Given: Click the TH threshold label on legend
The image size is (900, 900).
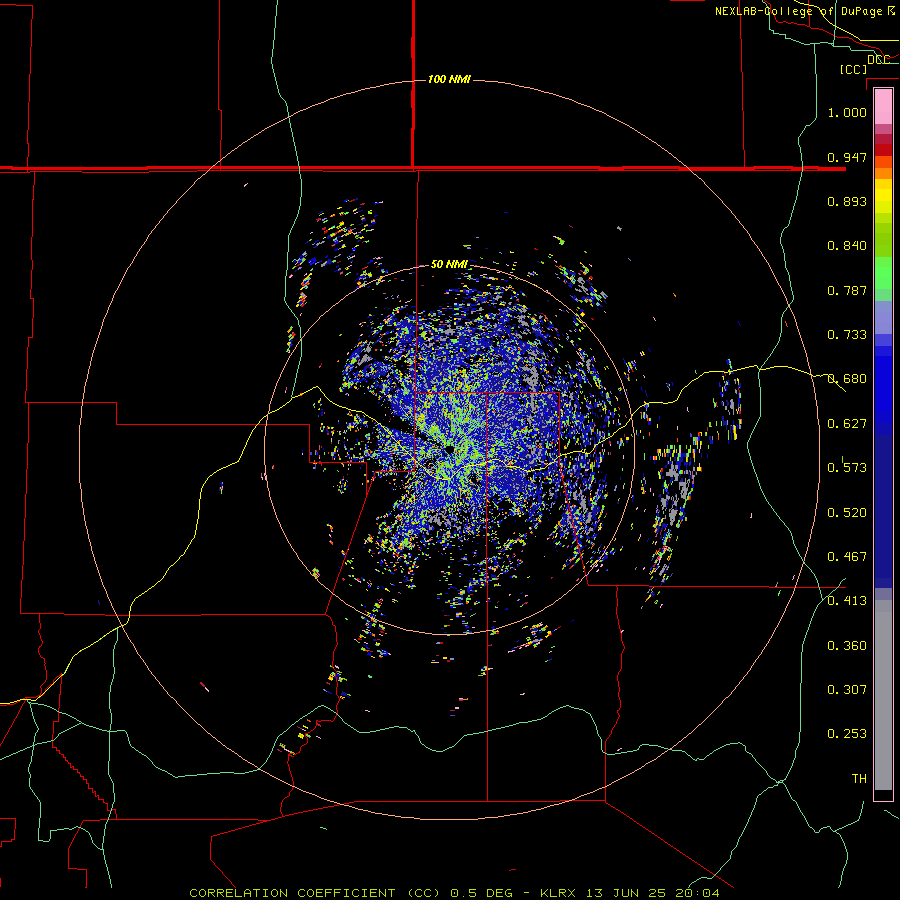Looking at the screenshot, I should [859, 779].
